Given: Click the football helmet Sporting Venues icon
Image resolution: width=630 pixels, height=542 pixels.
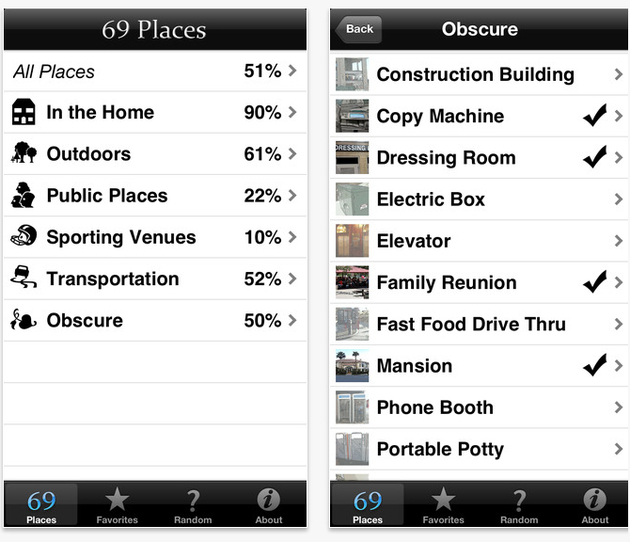Looking at the screenshot, I should pos(23,237).
